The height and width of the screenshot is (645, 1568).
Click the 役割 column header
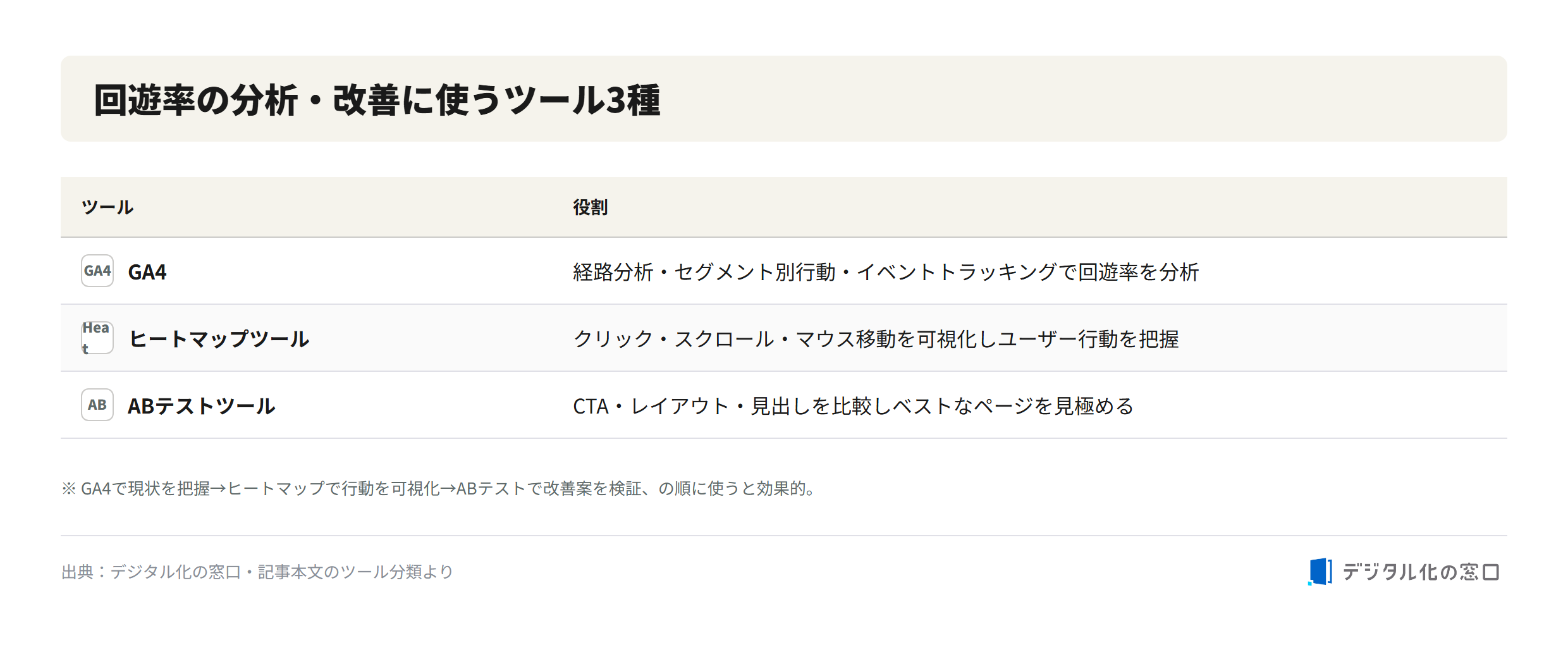[590, 207]
